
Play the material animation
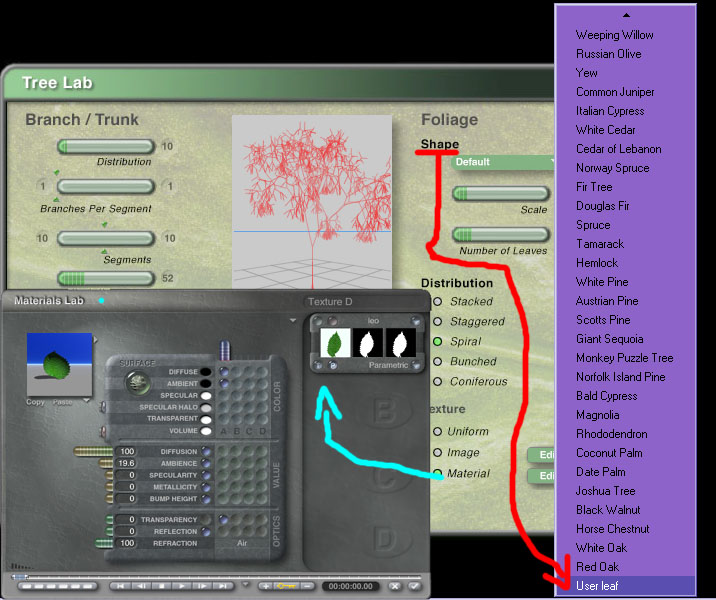[x=182, y=586]
